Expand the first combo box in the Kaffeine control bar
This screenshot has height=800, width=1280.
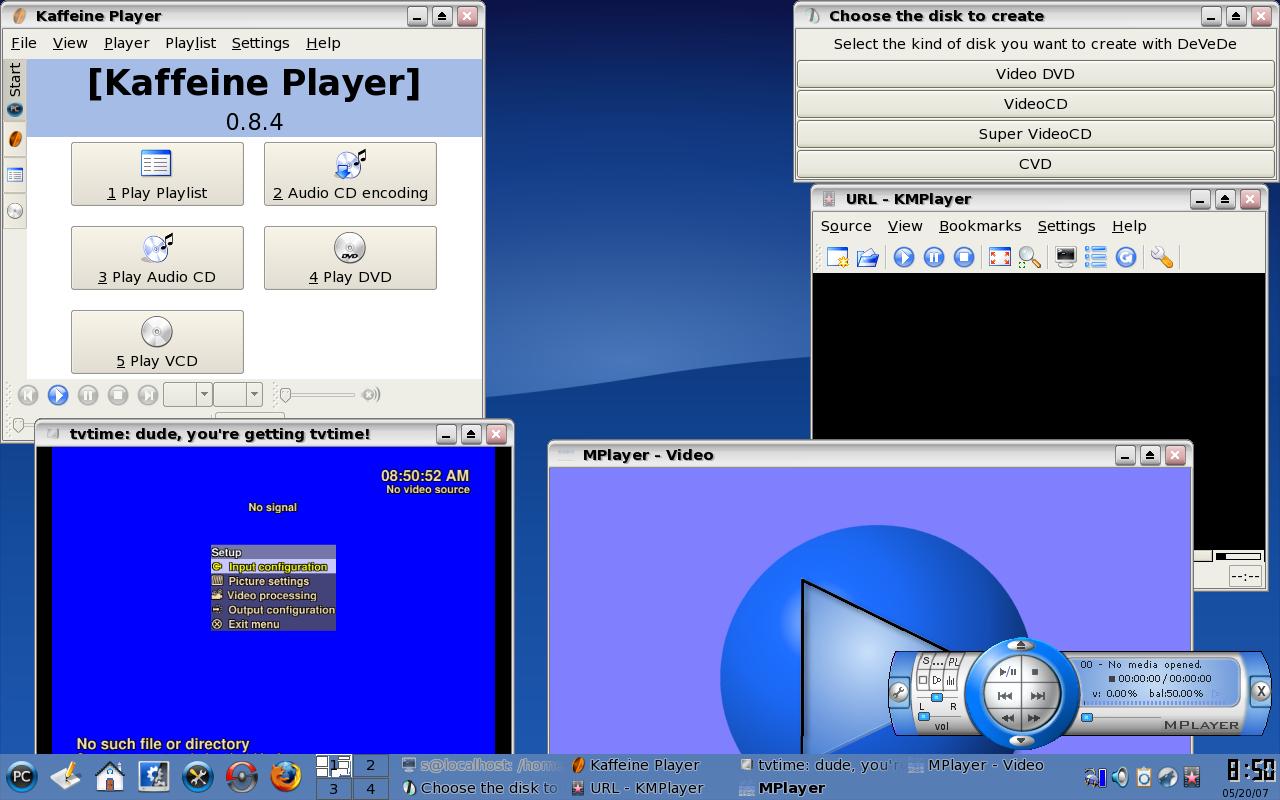point(187,394)
